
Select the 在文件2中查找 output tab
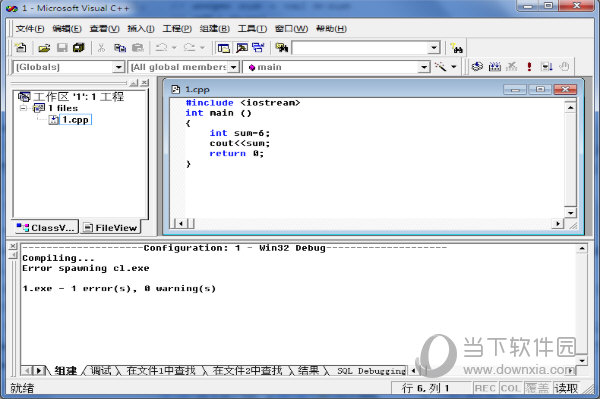[248, 370]
